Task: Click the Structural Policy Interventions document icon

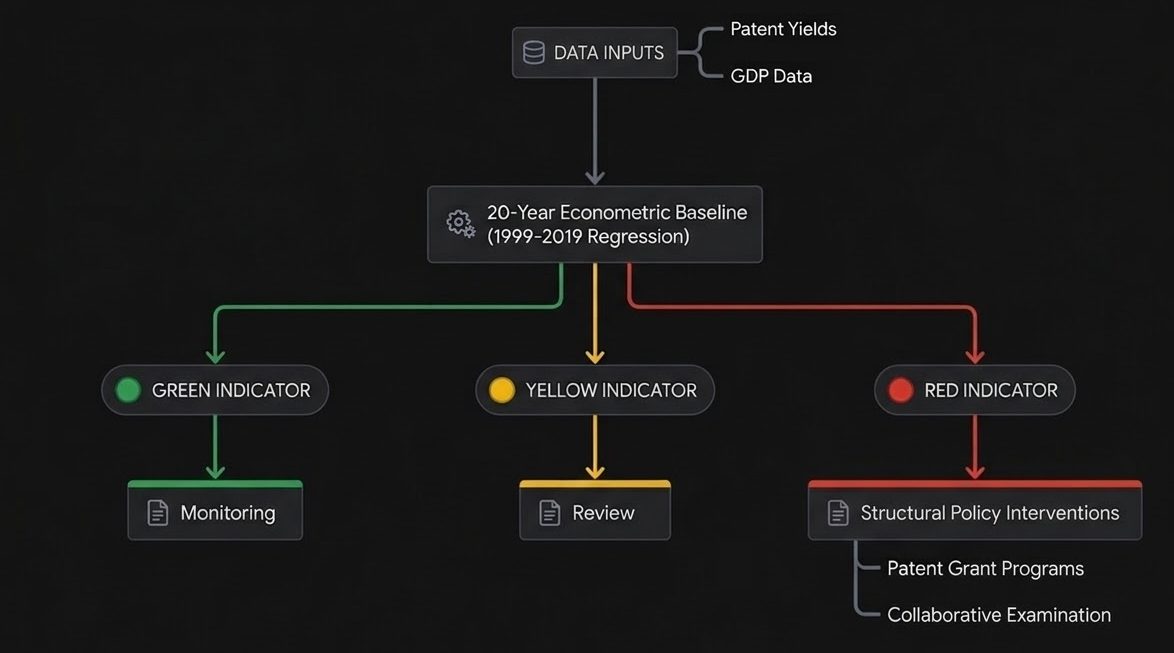Action: point(837,513)
